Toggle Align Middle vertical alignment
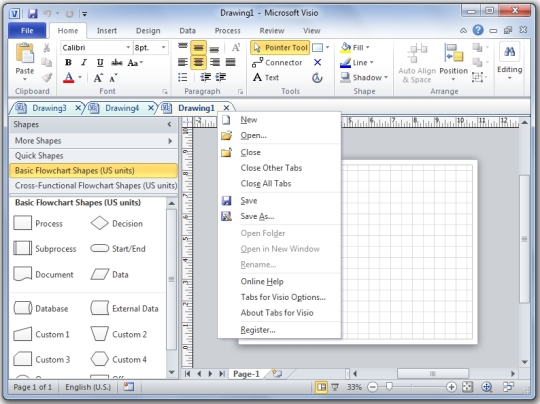 coord(198,48)
